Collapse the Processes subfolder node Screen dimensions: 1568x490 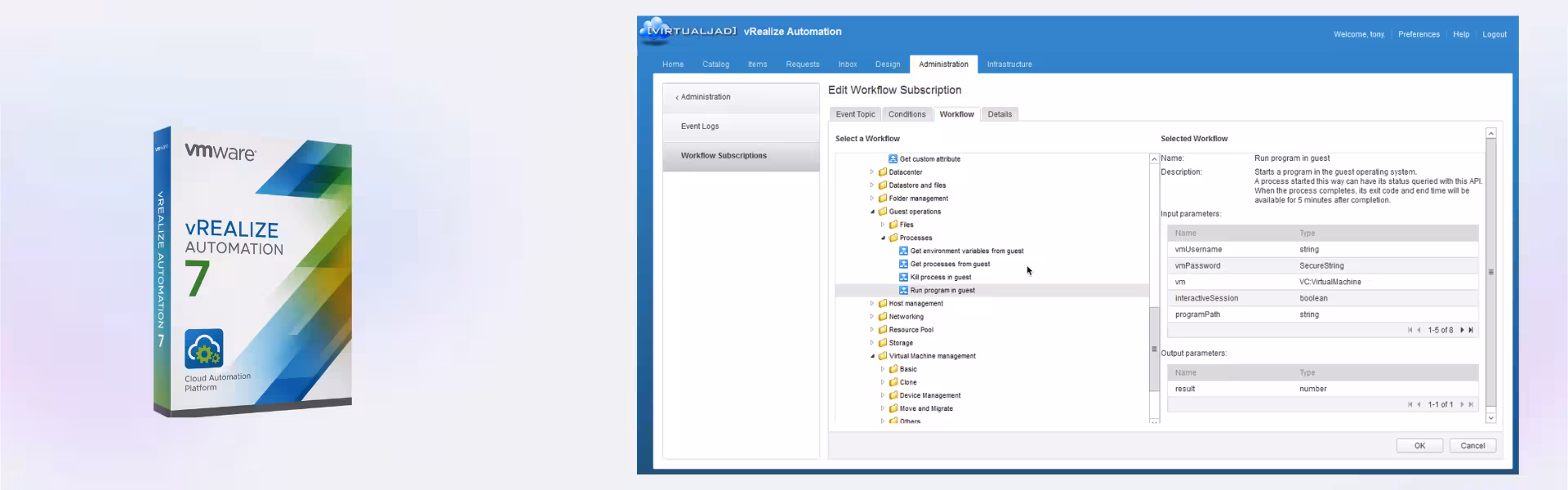883,238
